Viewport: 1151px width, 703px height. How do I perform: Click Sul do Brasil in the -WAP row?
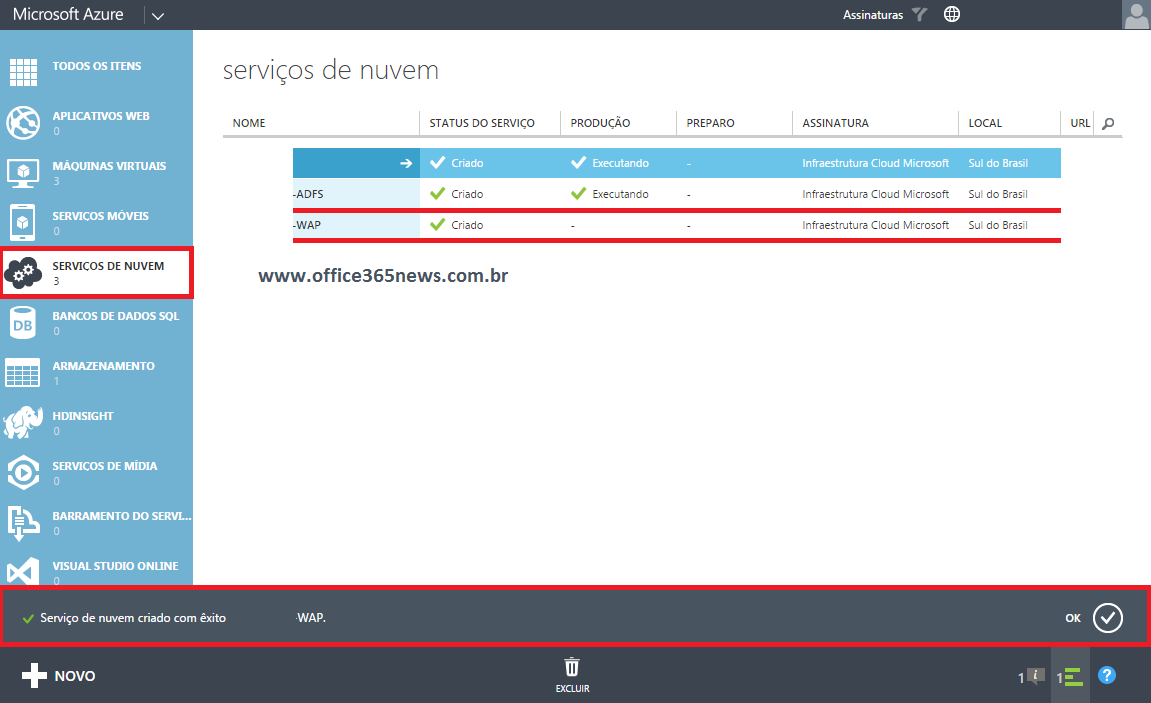tap(998, 225)
